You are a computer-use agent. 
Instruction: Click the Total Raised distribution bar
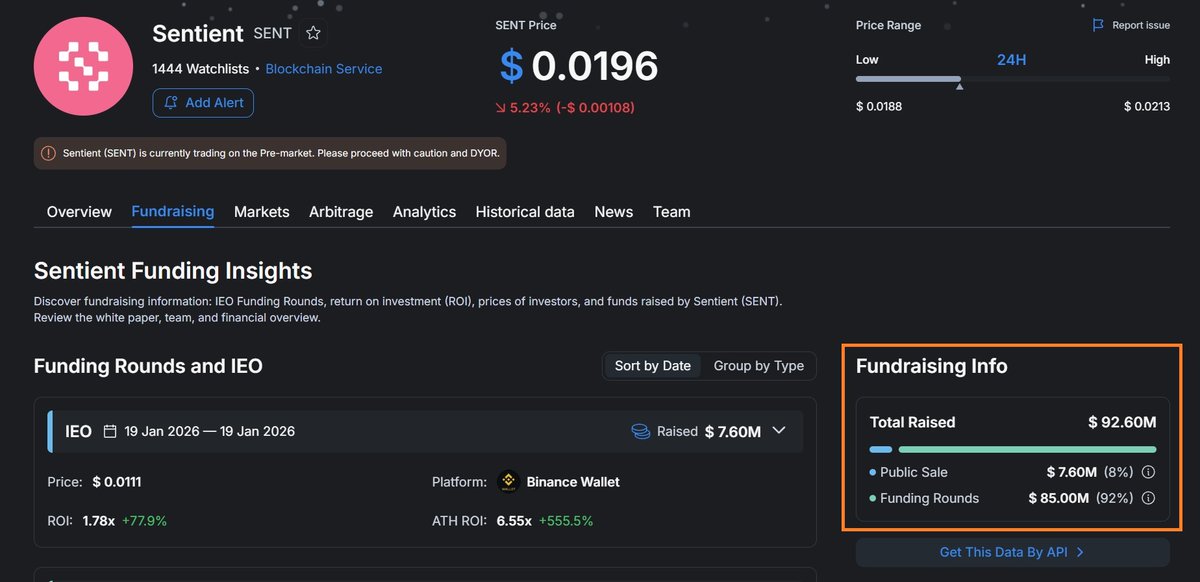tap(1012, 449)
